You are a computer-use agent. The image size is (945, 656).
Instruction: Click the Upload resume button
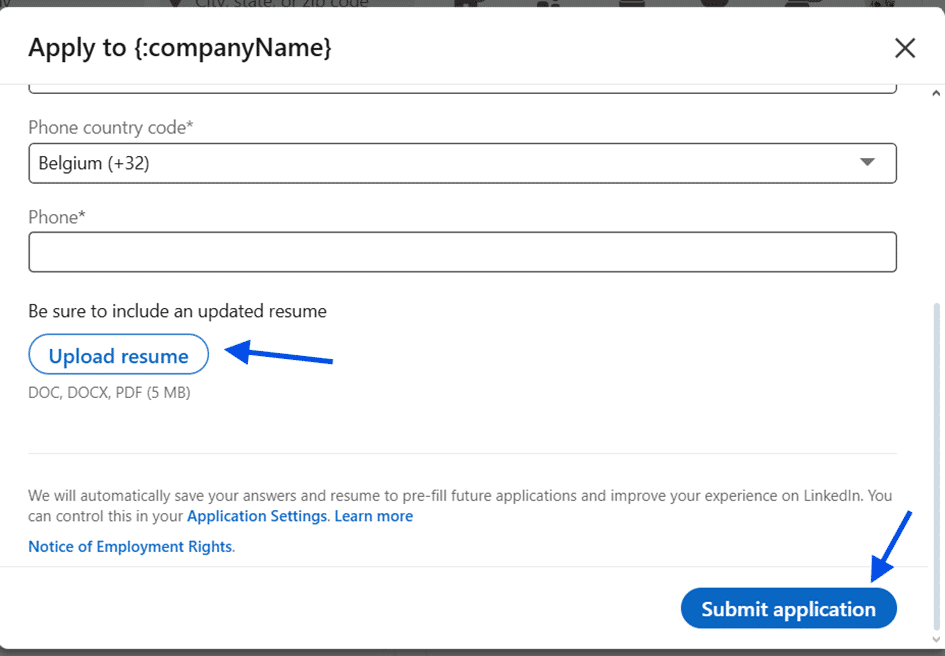click(118, 356)
